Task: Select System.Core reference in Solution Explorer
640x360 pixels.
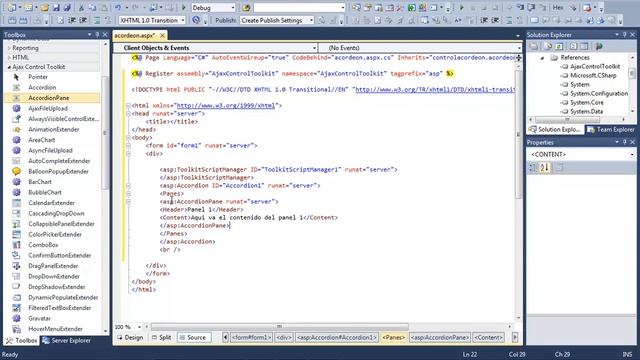Action: click(587, 102)
